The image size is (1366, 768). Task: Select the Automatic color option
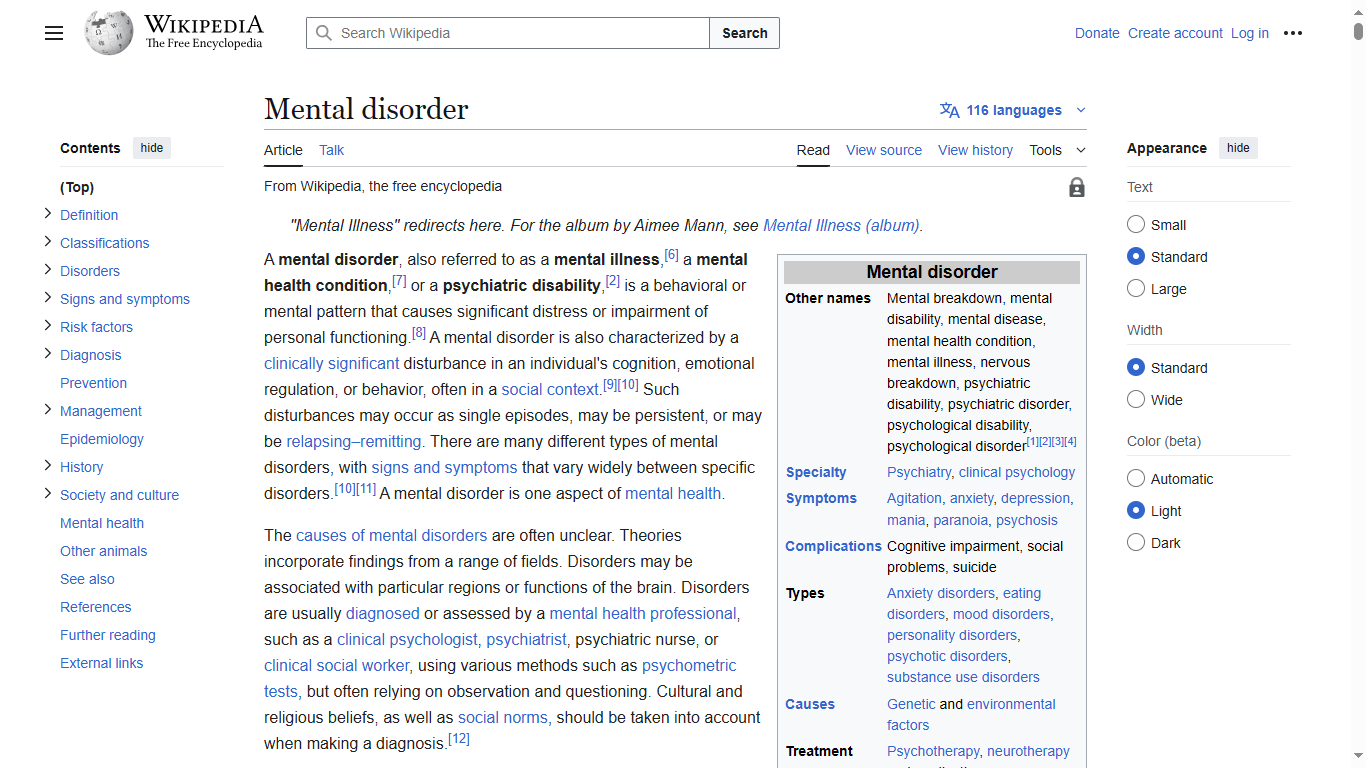[x=1136, y=479]
